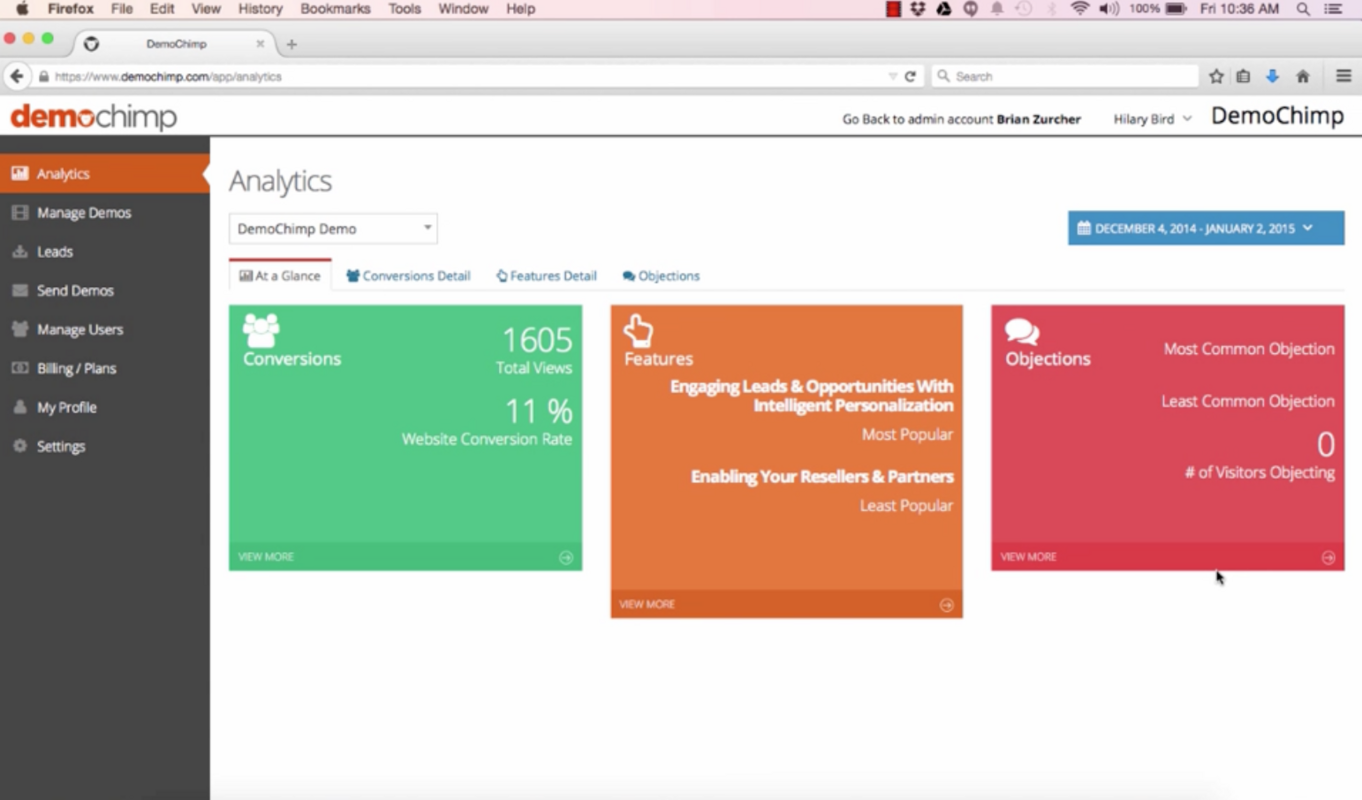Reload the page with refresh icon
Viewport: 1362px width, 800px height.
point(910,76)
